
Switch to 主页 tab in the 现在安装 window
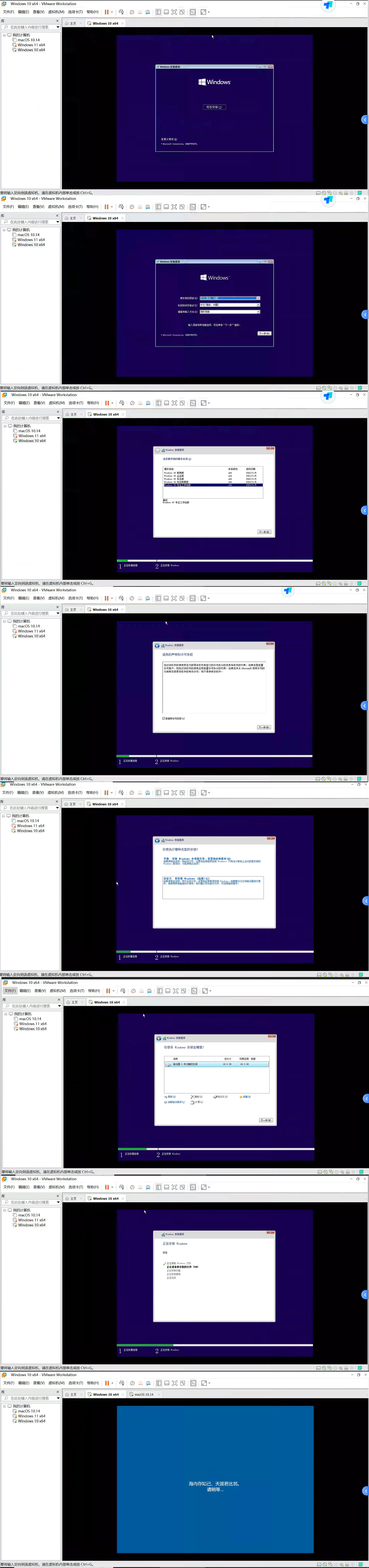point(71,24)
